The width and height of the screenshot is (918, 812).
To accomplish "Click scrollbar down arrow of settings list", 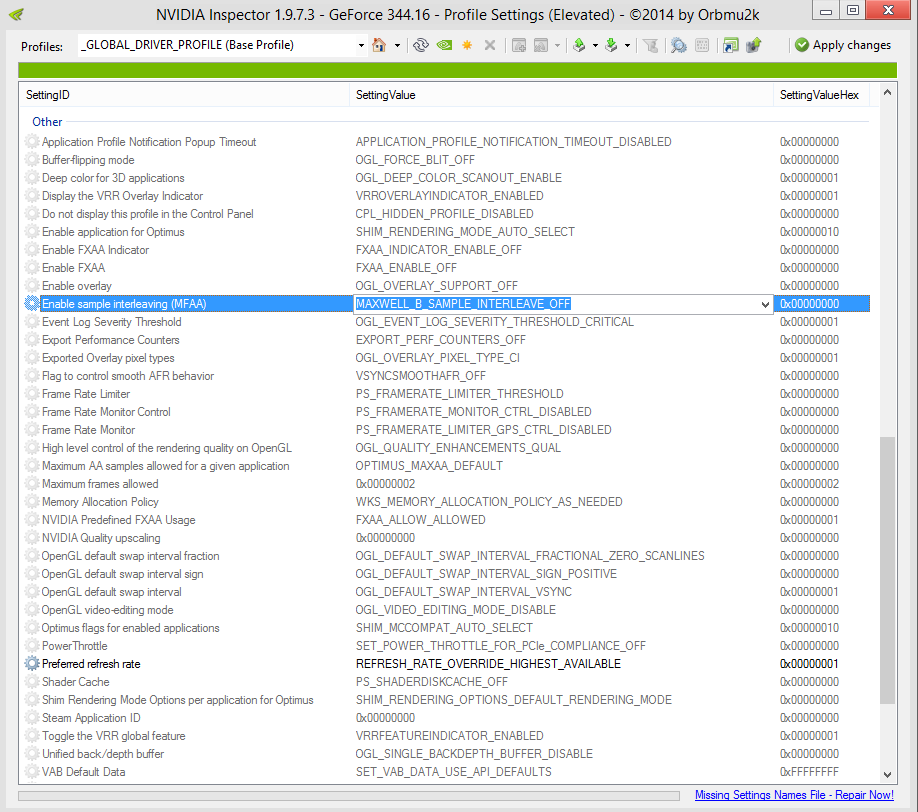I will (x=888, y=774).
